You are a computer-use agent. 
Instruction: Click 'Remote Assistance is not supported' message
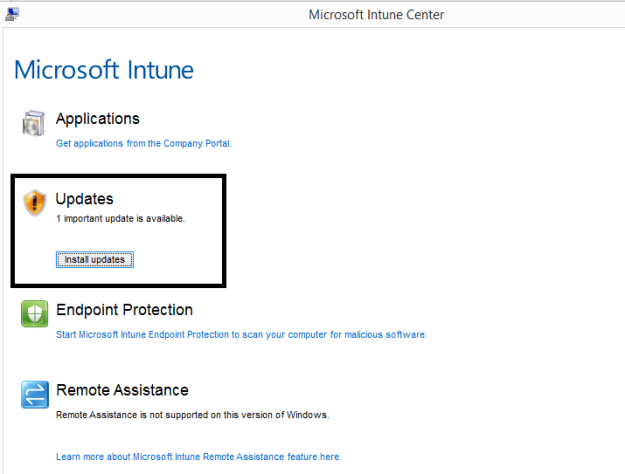[193, 415]
